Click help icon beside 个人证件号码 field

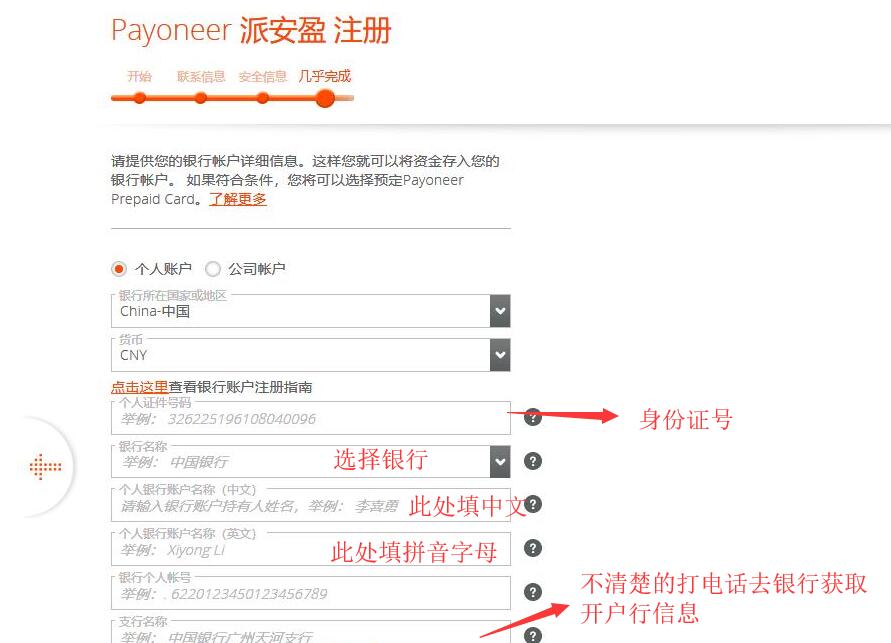pos(533,417)
